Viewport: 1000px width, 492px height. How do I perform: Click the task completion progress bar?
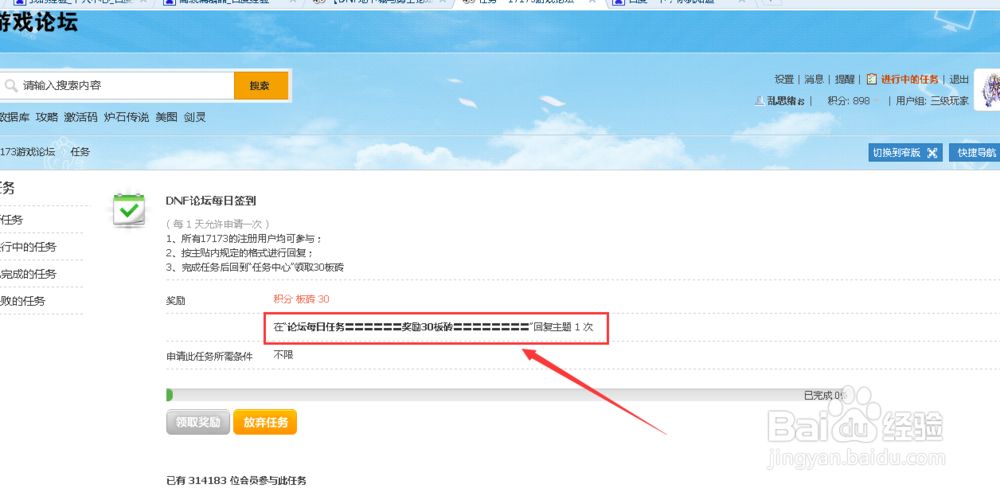click(x=506, y=395)
